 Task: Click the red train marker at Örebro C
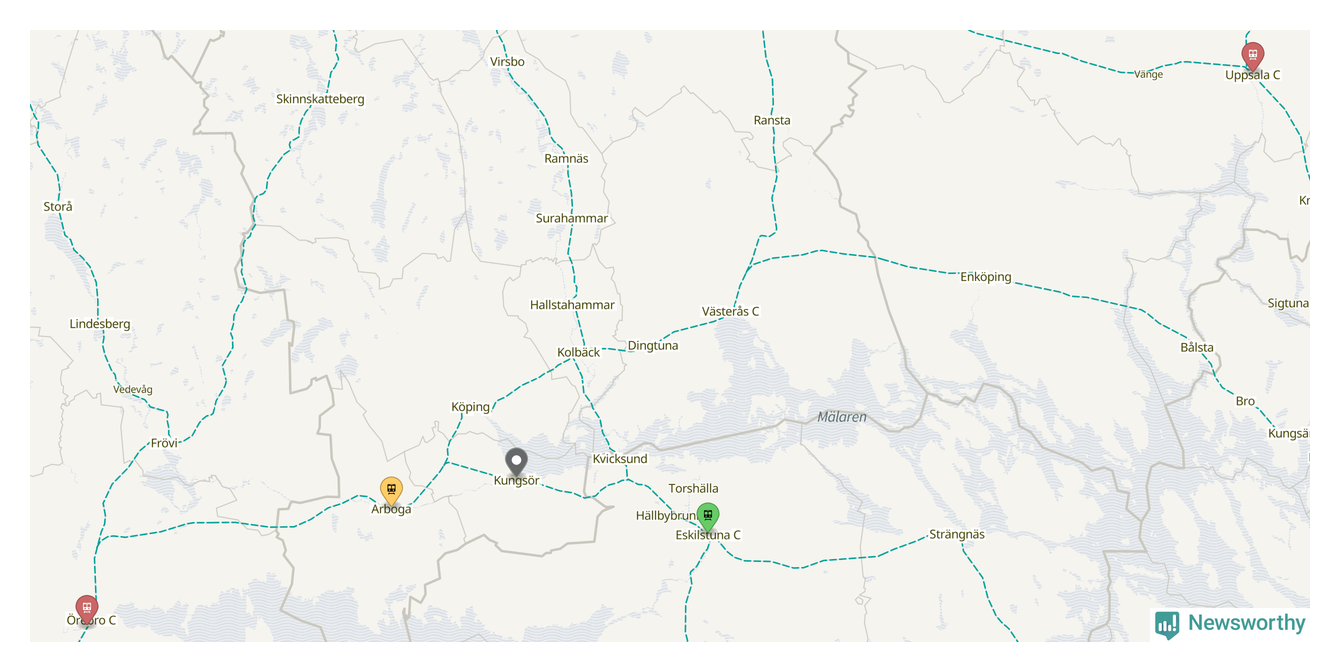(87, 609)
